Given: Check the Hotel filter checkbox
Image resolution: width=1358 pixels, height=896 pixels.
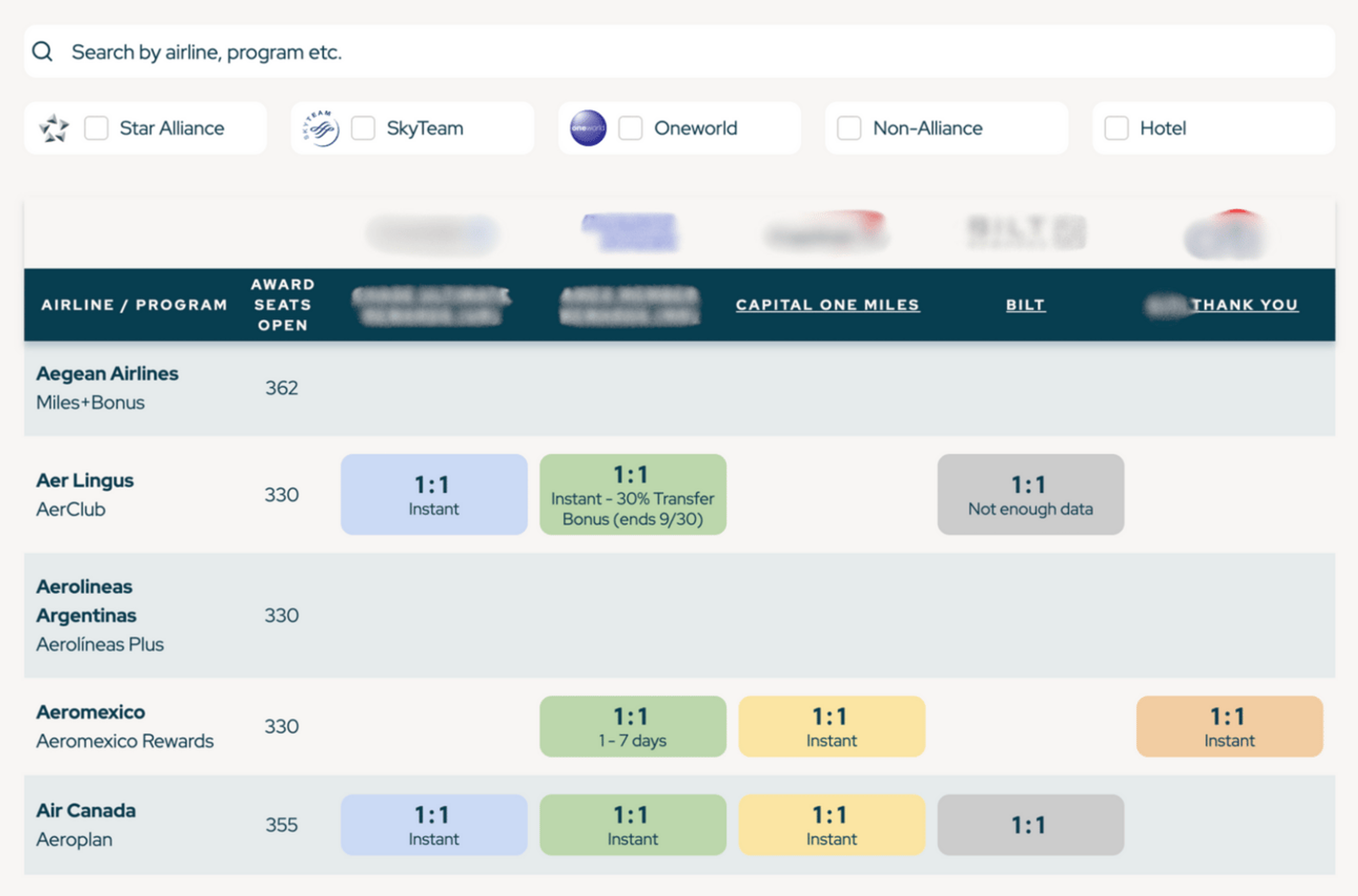Looking at the screenshot, I should tap(1116, 128).
